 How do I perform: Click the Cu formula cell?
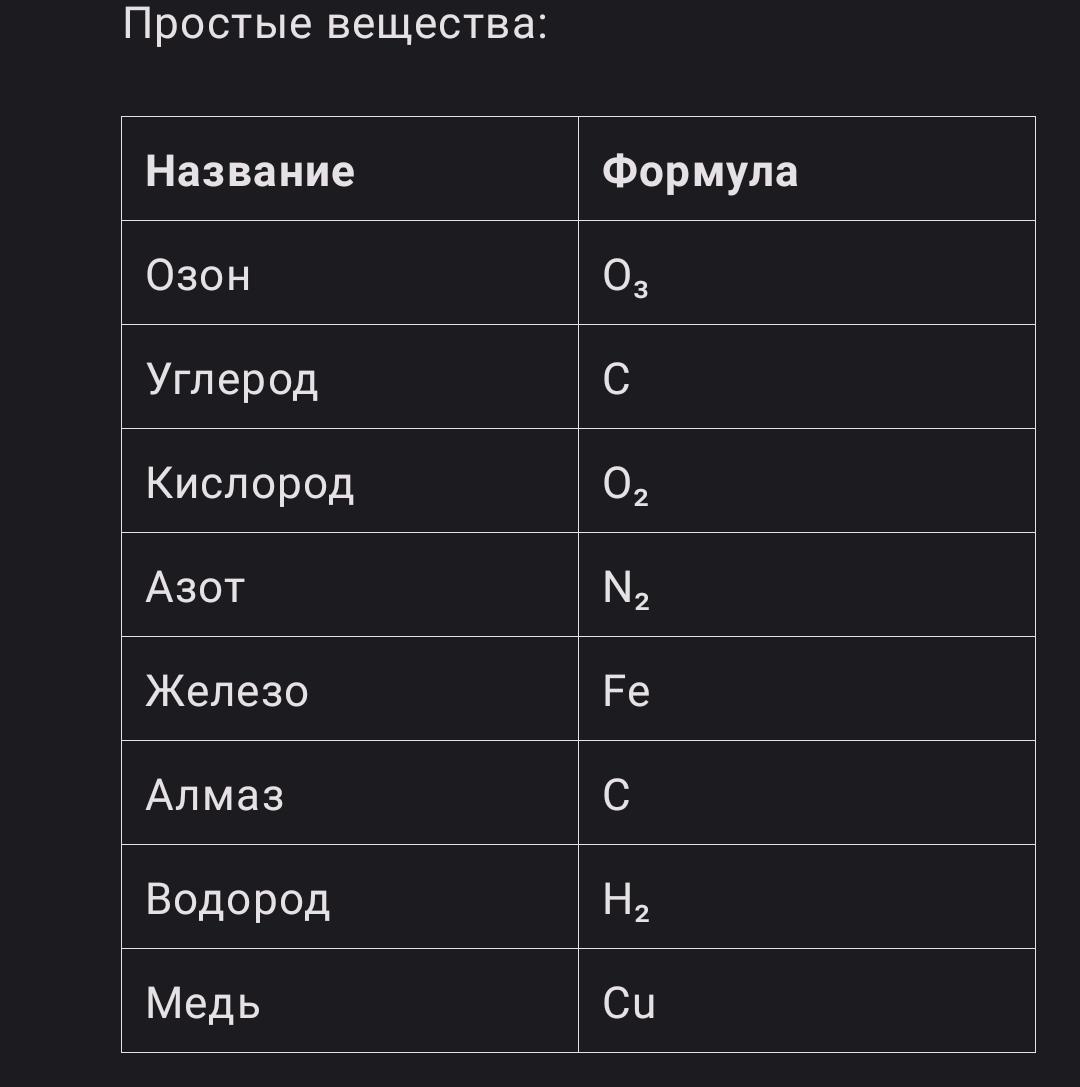(x=807, y=1000)
